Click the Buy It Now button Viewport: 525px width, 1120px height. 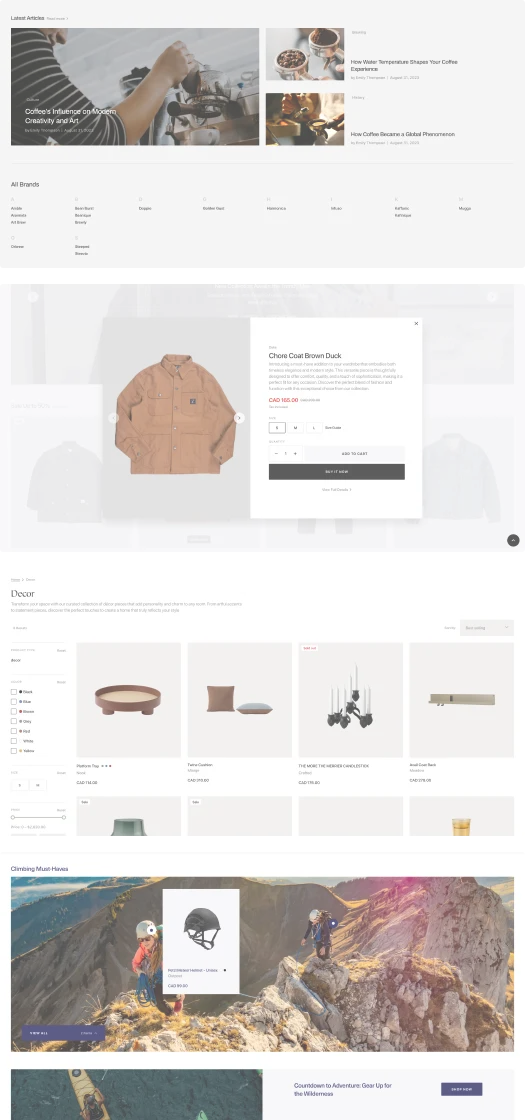point(336,471)
